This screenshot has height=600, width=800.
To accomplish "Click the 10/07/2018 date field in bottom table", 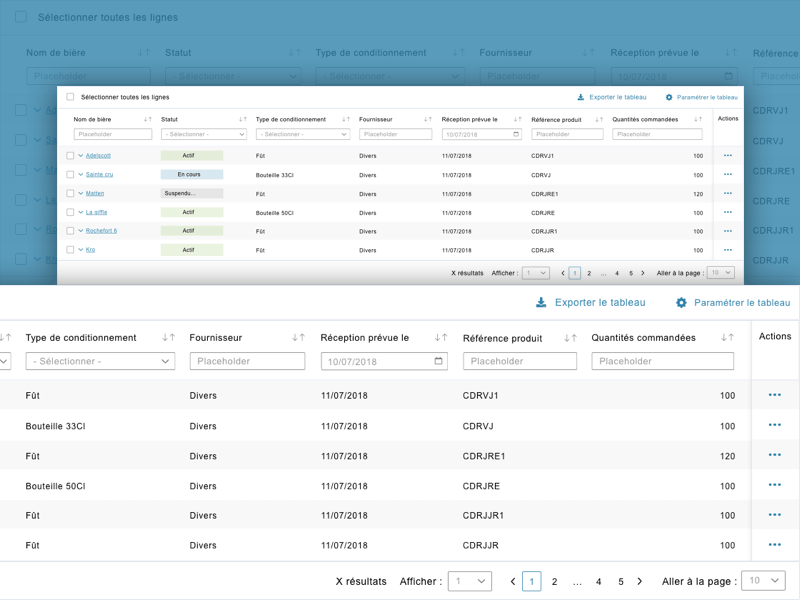I will 384,361.
